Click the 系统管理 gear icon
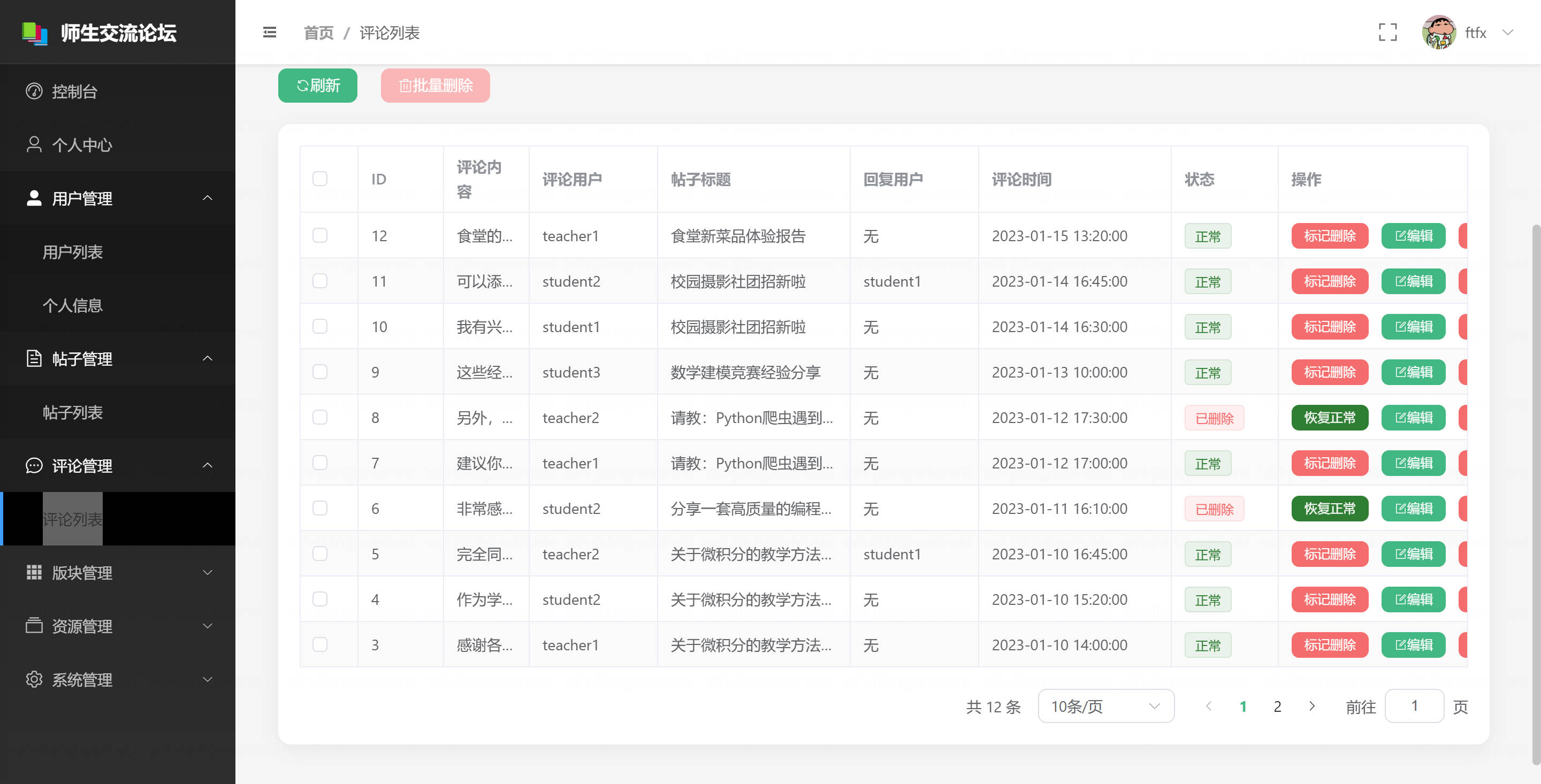1541x784 pixels. [34, 679]
